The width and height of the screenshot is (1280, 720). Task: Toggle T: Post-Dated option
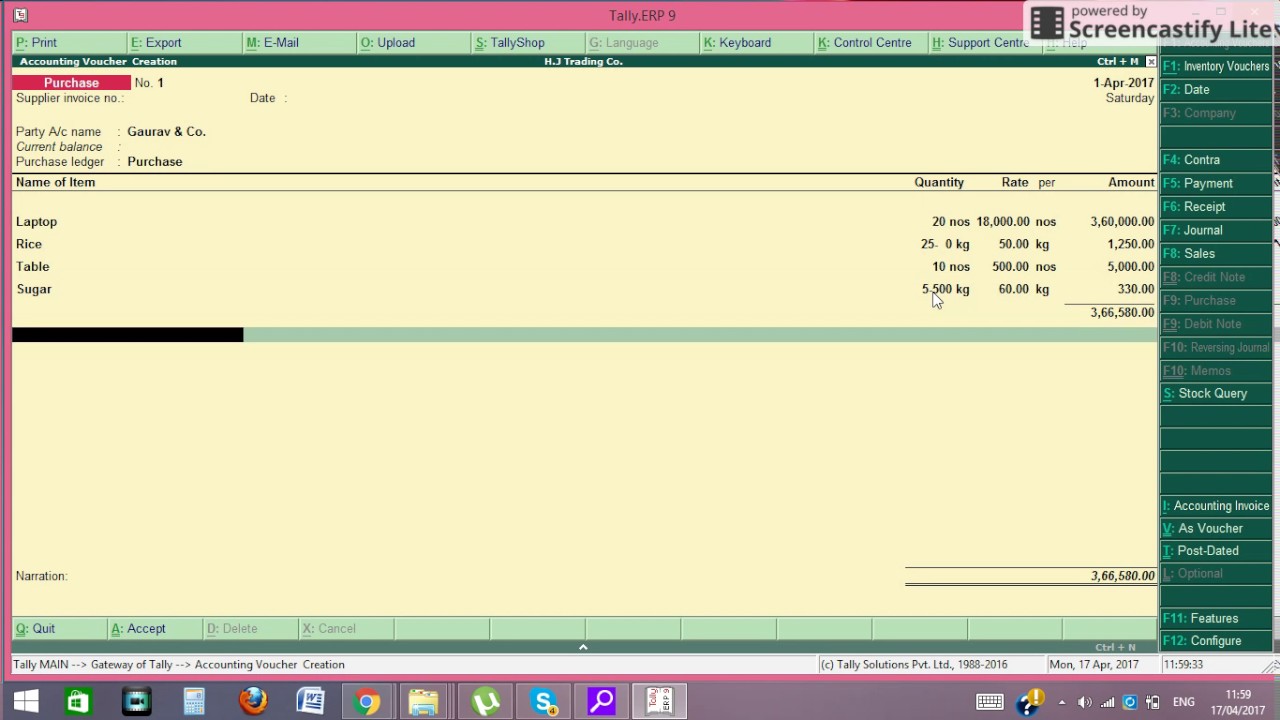1216,551
